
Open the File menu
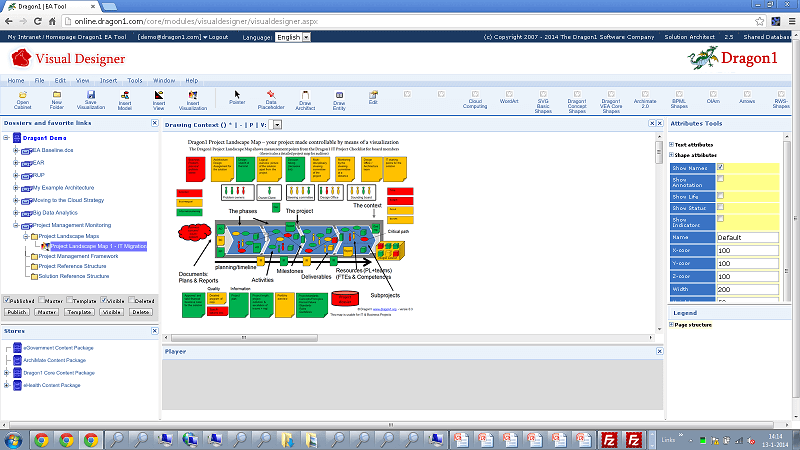pos(39,81)
